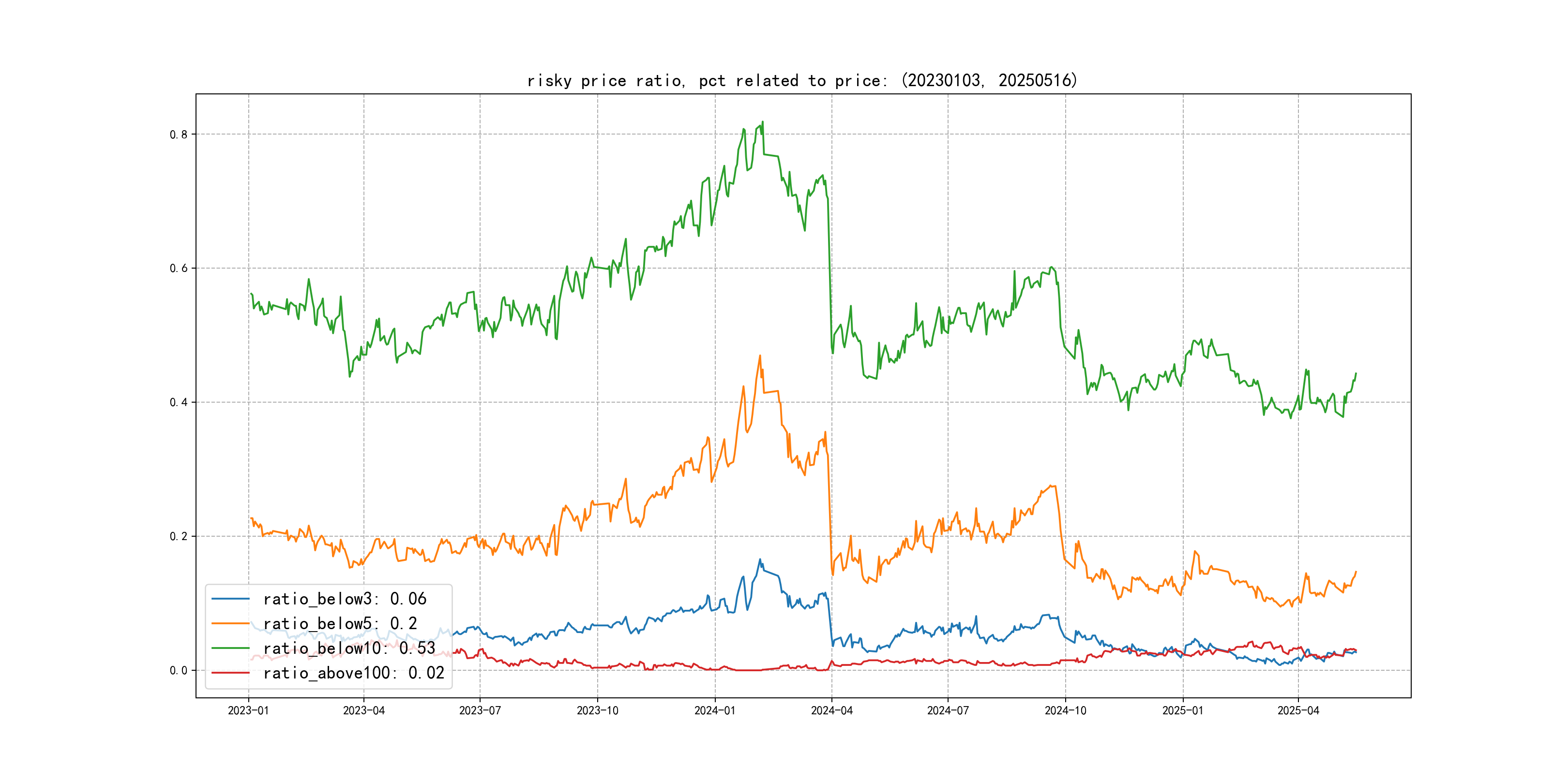The image size is (1568, 784).
Task: Click the 2023-01 x-axis tick label
Action: coord(248,710)
